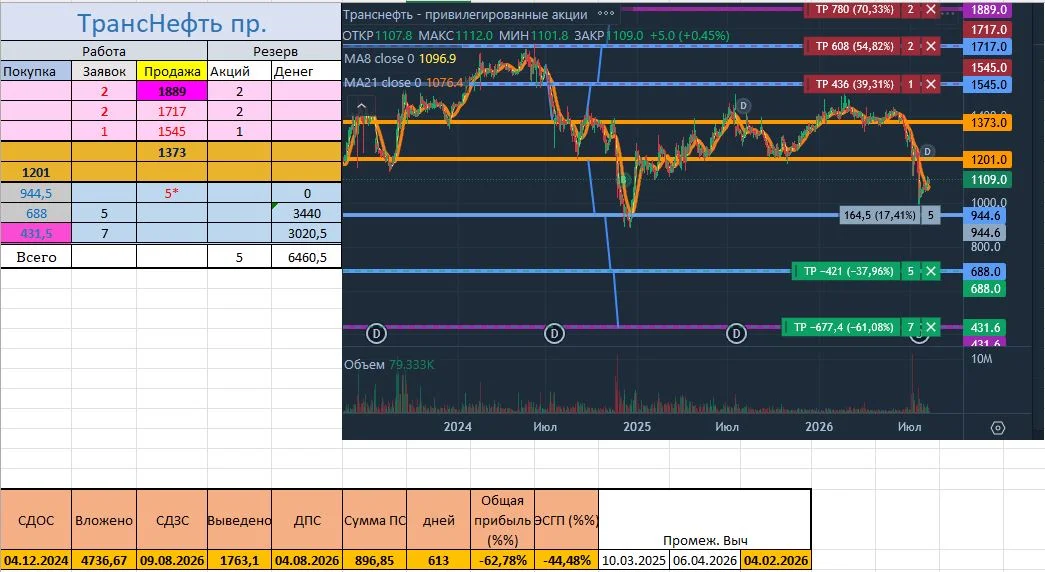Viewport: 1045px width, 572px height.
Task: Click the 2024 label on time axis
Action: coord(457,427)
